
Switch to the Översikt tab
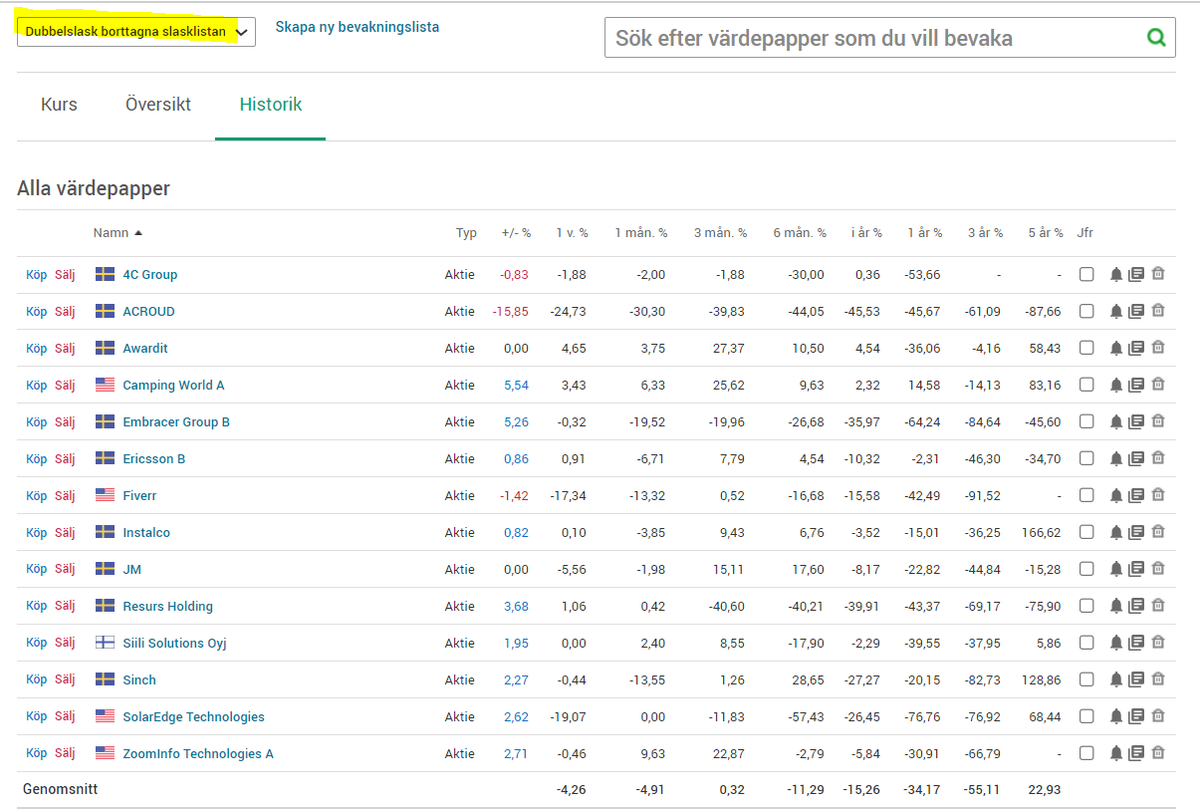click(158, 105)
